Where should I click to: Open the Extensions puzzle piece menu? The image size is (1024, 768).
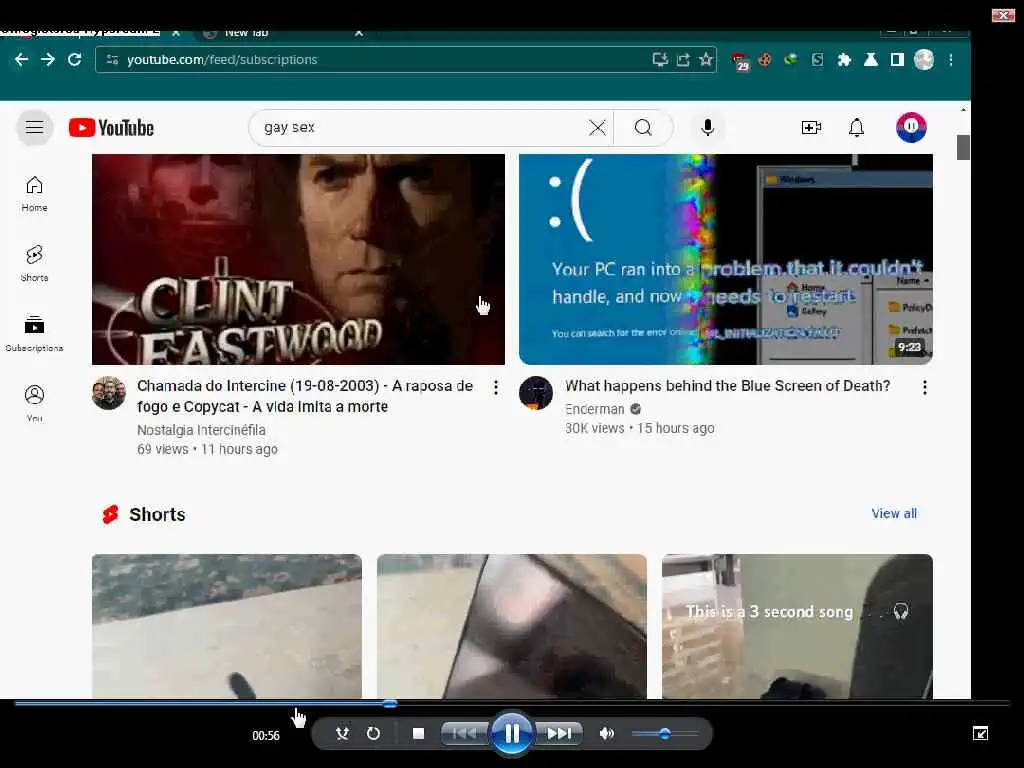pyautogui.click(x=844, y=60)
